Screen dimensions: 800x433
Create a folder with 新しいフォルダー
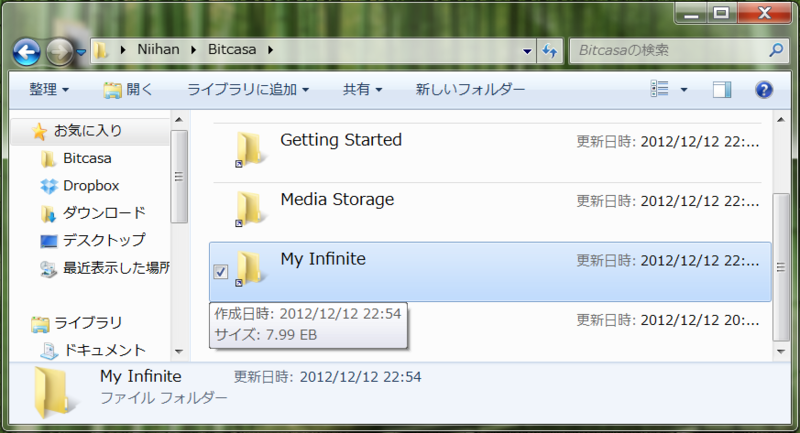pos(470,90)
